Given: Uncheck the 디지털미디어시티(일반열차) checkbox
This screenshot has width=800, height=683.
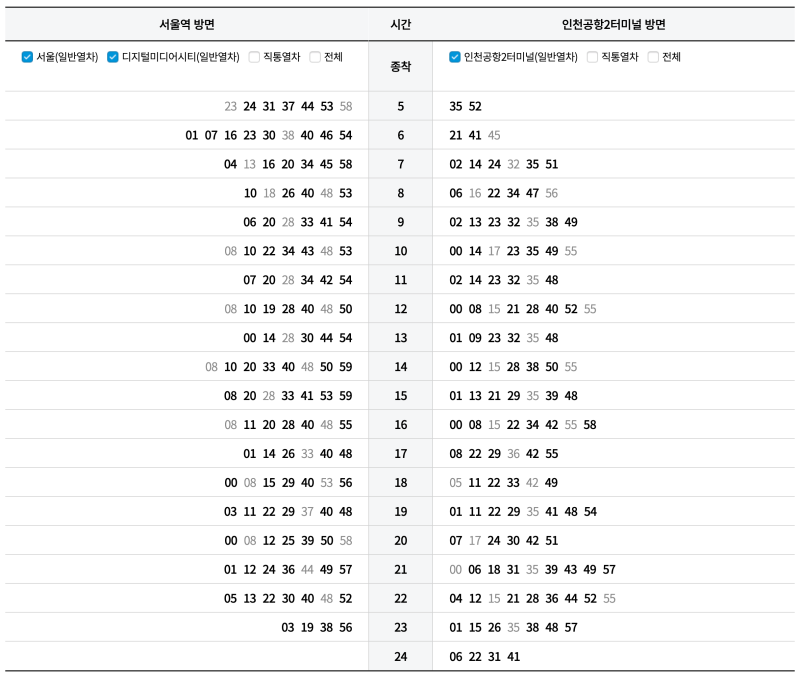Looking at the screenshot, I should coord(113,57).
